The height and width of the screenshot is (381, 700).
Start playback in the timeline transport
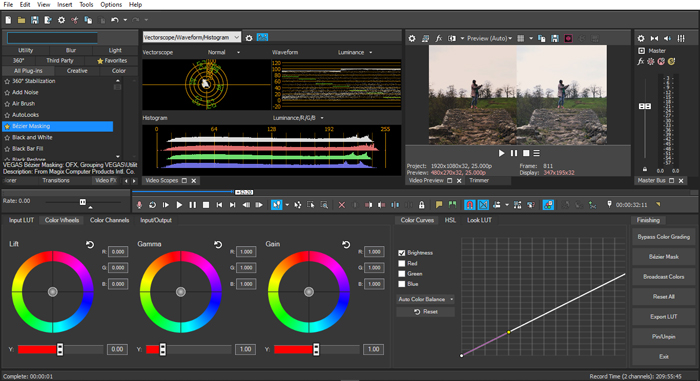tap(179, 205)
